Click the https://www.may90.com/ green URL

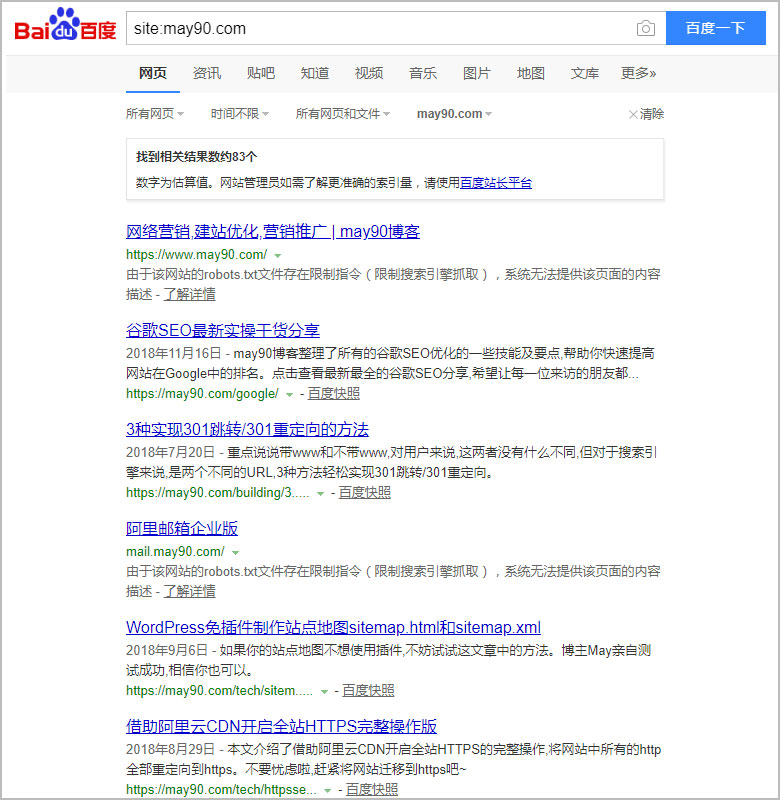click(x=196, y=255)
